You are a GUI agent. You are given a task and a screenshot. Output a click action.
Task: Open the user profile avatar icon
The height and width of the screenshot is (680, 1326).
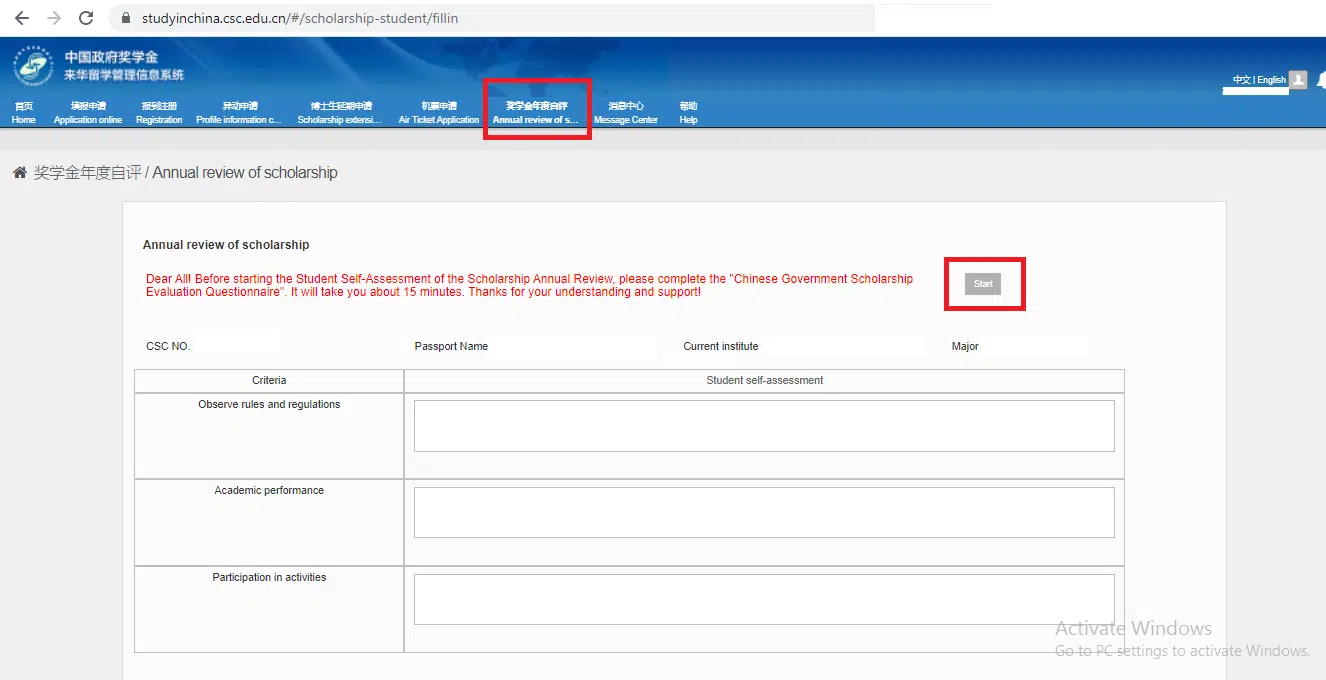1298,80
